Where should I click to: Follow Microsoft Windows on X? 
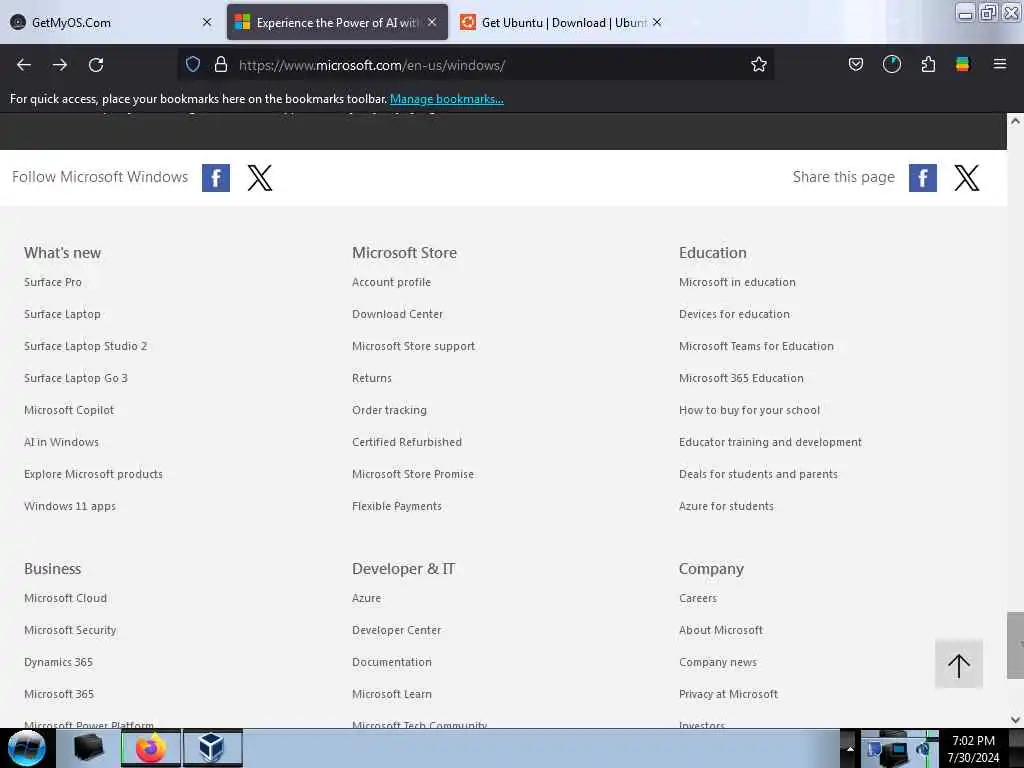[260, 178]
